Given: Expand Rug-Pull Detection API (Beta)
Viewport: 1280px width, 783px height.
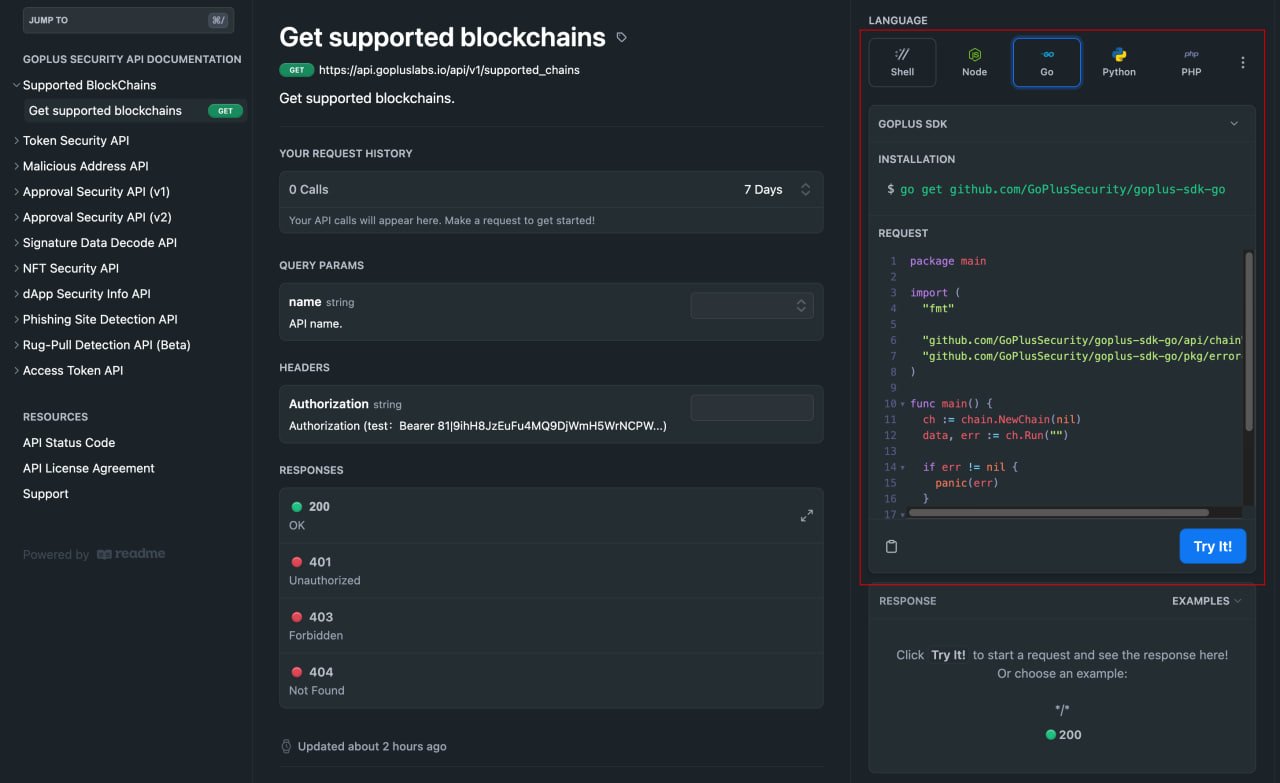Looking at the screenshot, I should (17, 345).
